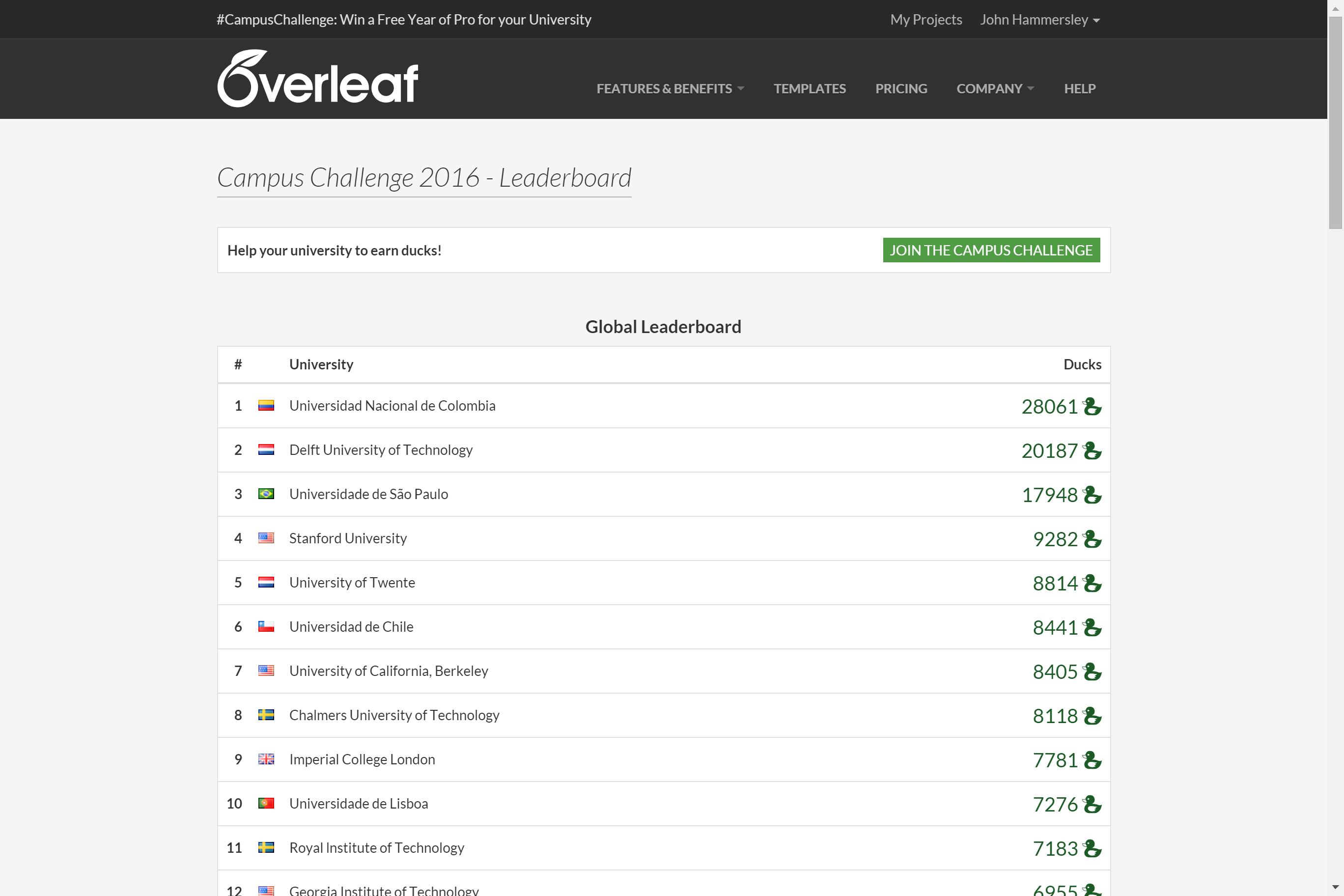Screen dimensions: 1344x896
Task: Open the Help menu item
Action: [x=1079, y=88]
